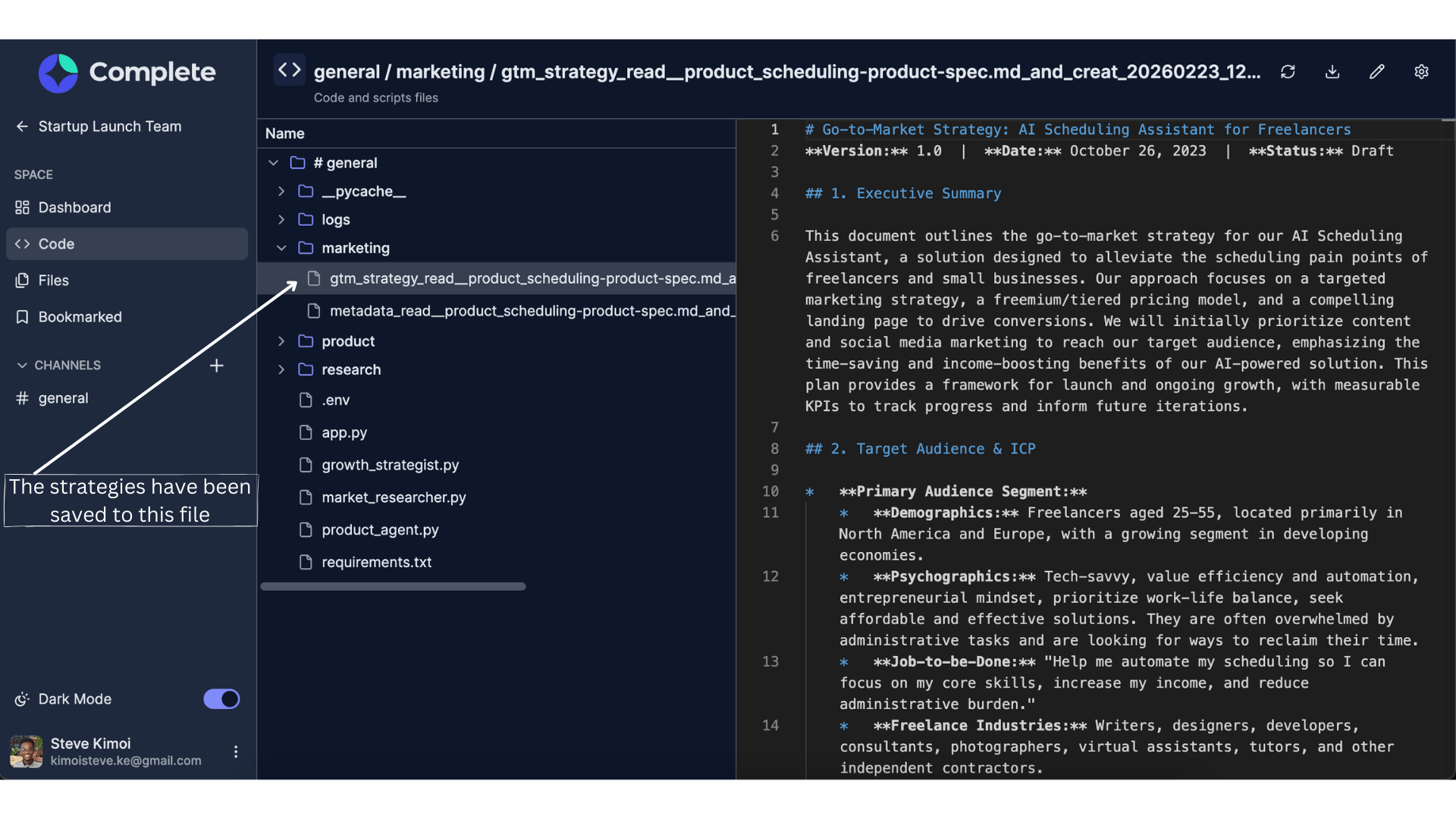
Task: Expand the __pycache__ folder
Action: tap(281, 191)
